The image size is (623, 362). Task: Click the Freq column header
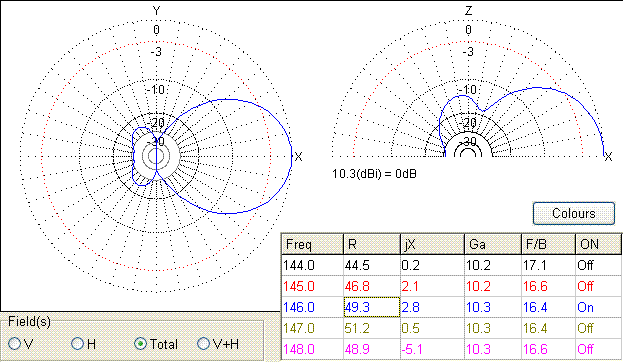pos(312,244)
